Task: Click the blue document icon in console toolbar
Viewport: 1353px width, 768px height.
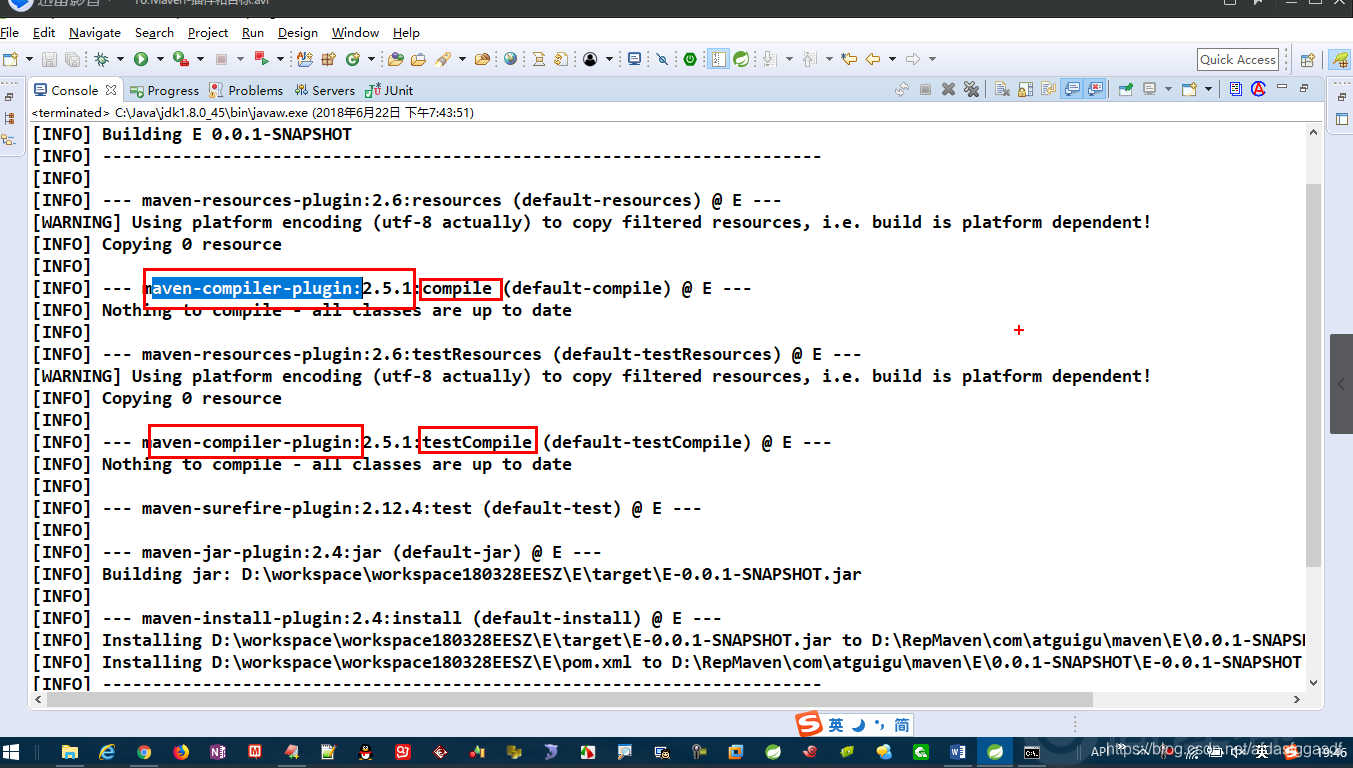Action: click(1236, 89)
